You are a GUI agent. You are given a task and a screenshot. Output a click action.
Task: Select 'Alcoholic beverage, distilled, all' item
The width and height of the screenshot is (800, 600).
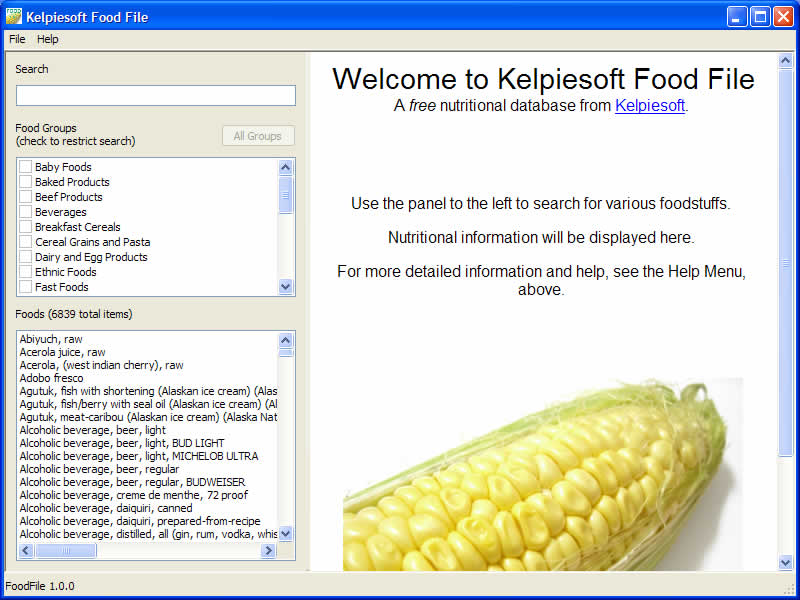click(148, 534)
